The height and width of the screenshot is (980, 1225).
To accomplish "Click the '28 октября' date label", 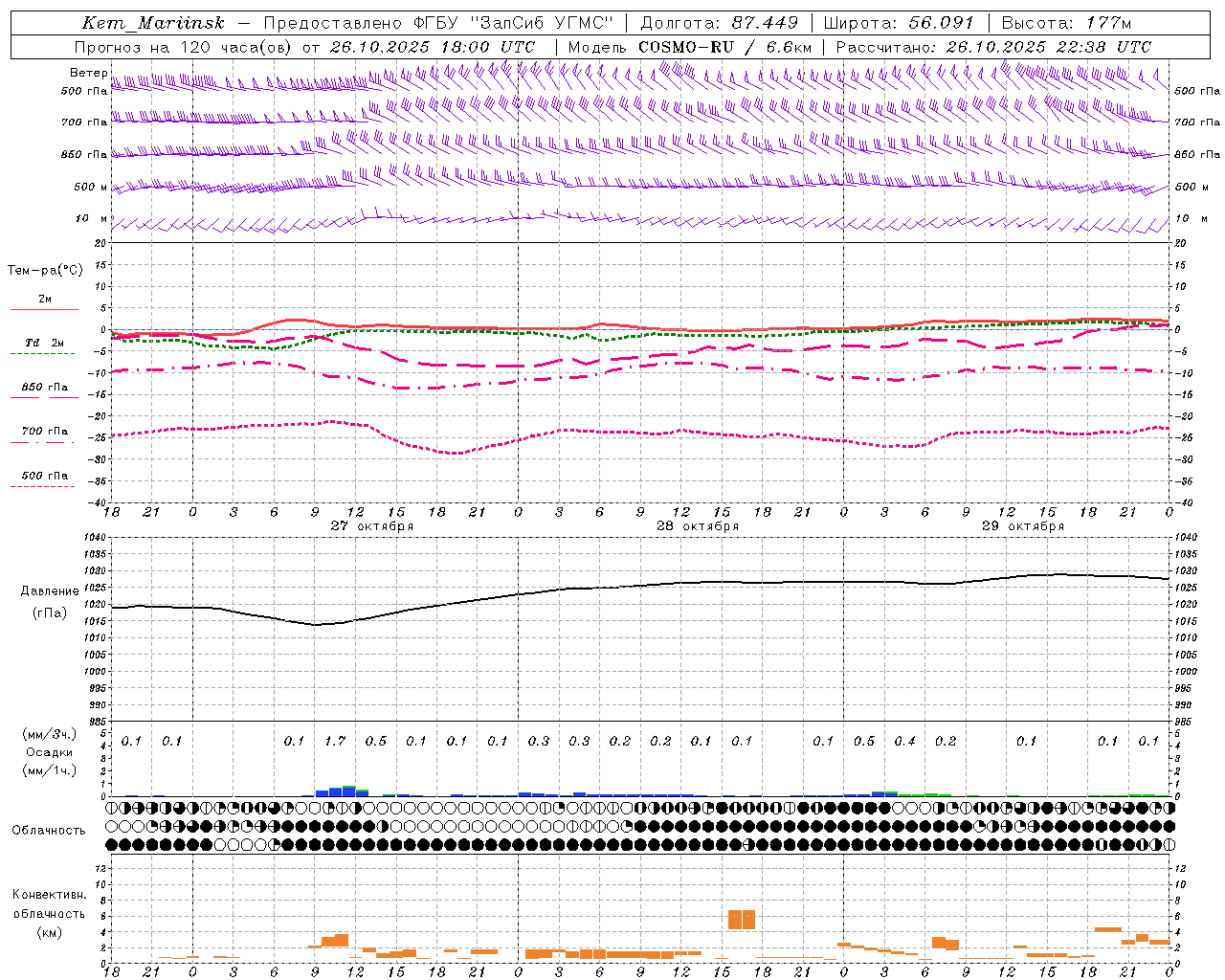I will (x=698, y=526).
